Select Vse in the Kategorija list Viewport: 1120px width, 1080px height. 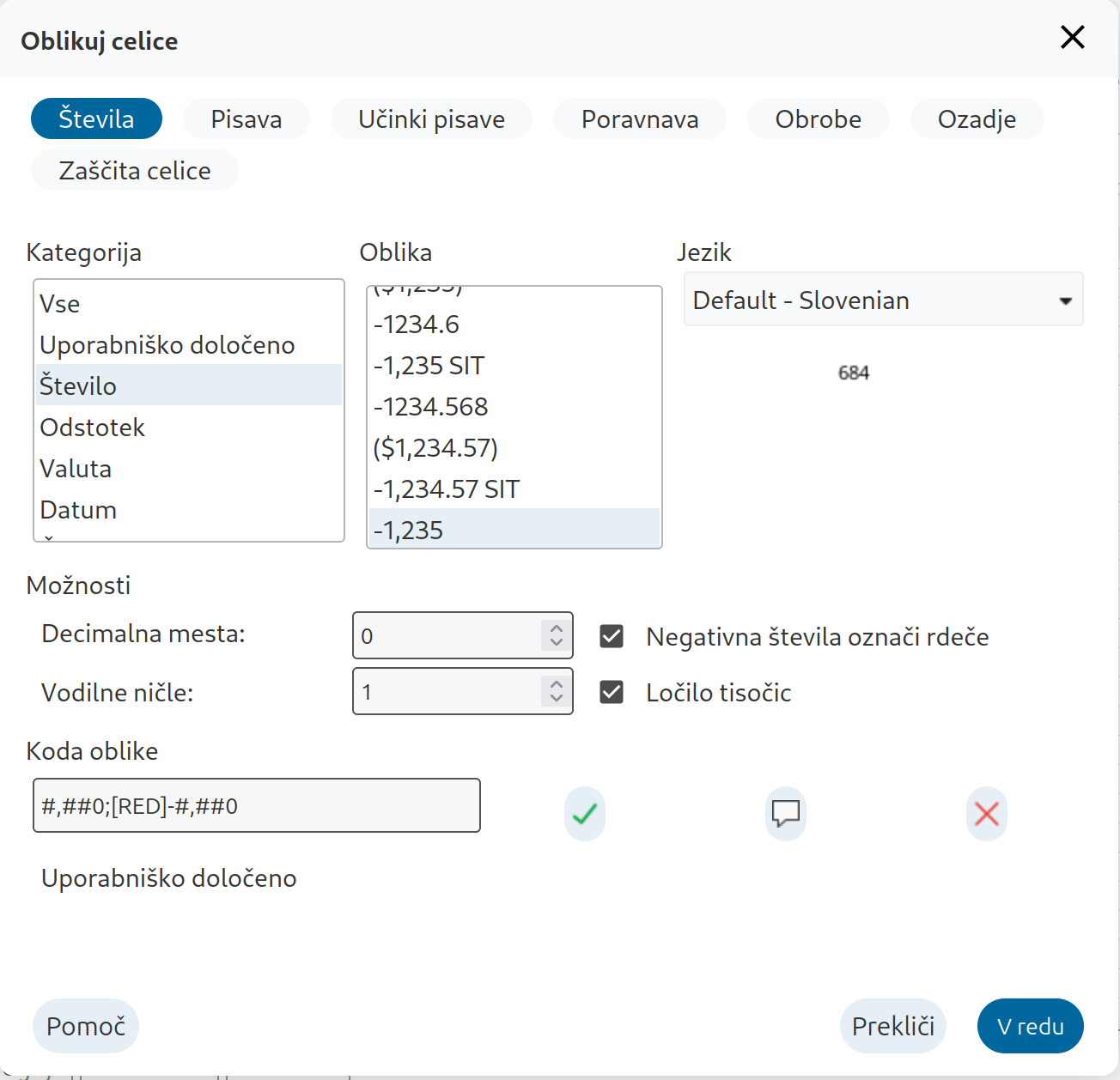click(189, 303)
